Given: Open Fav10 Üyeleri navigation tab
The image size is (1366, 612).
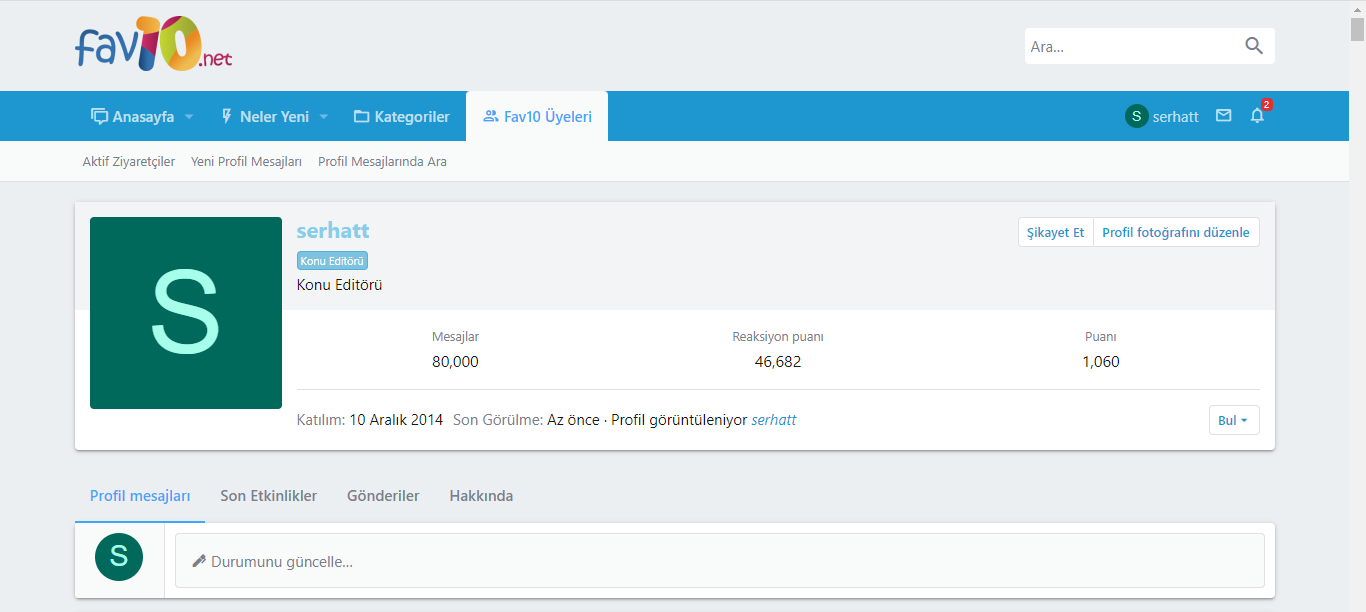Looking at the screenshot, I should point(536,116).
